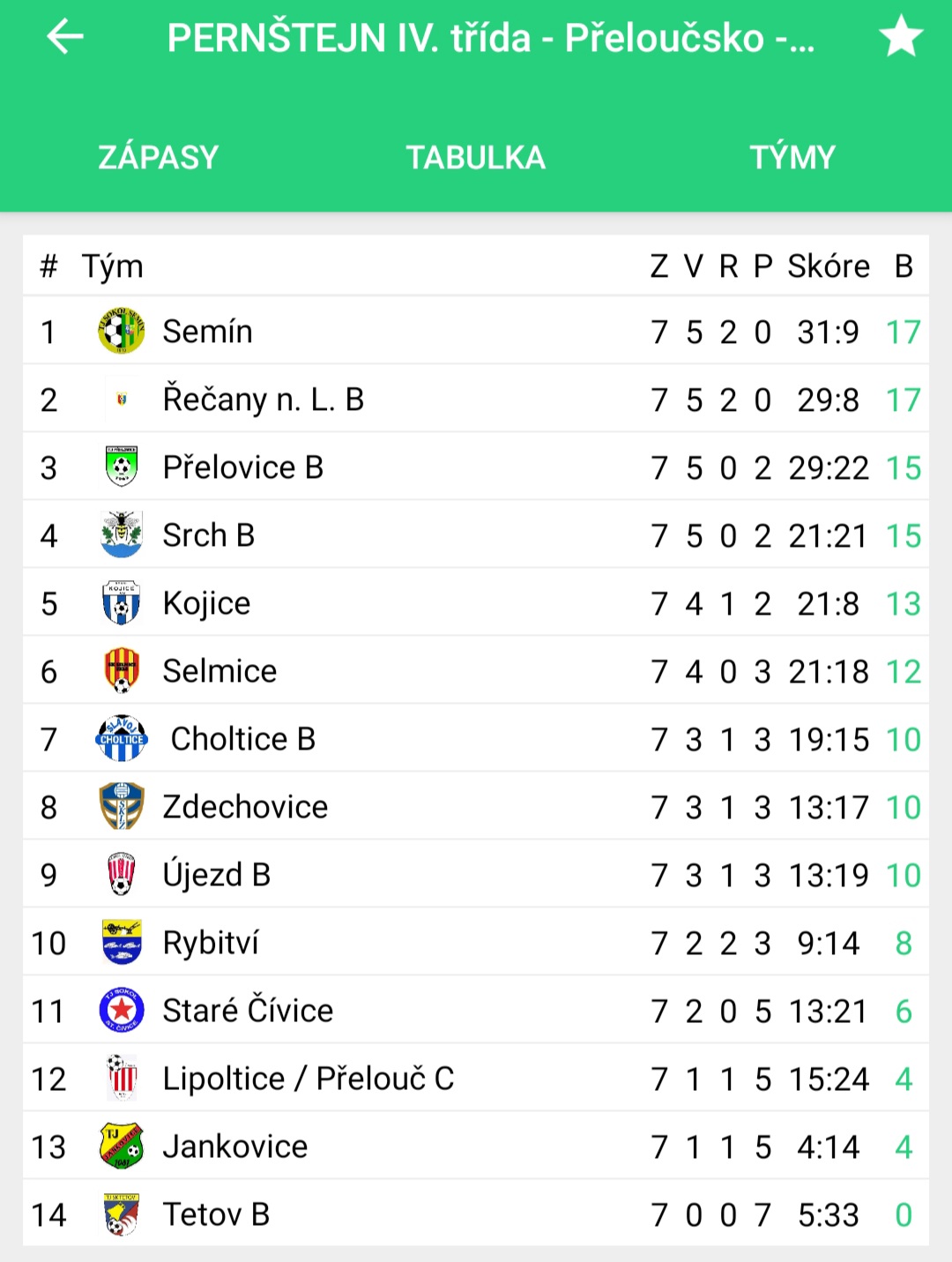The image size is (952, 1262).
Task: Open the Kojice club badge
Action: click(122, 603)
